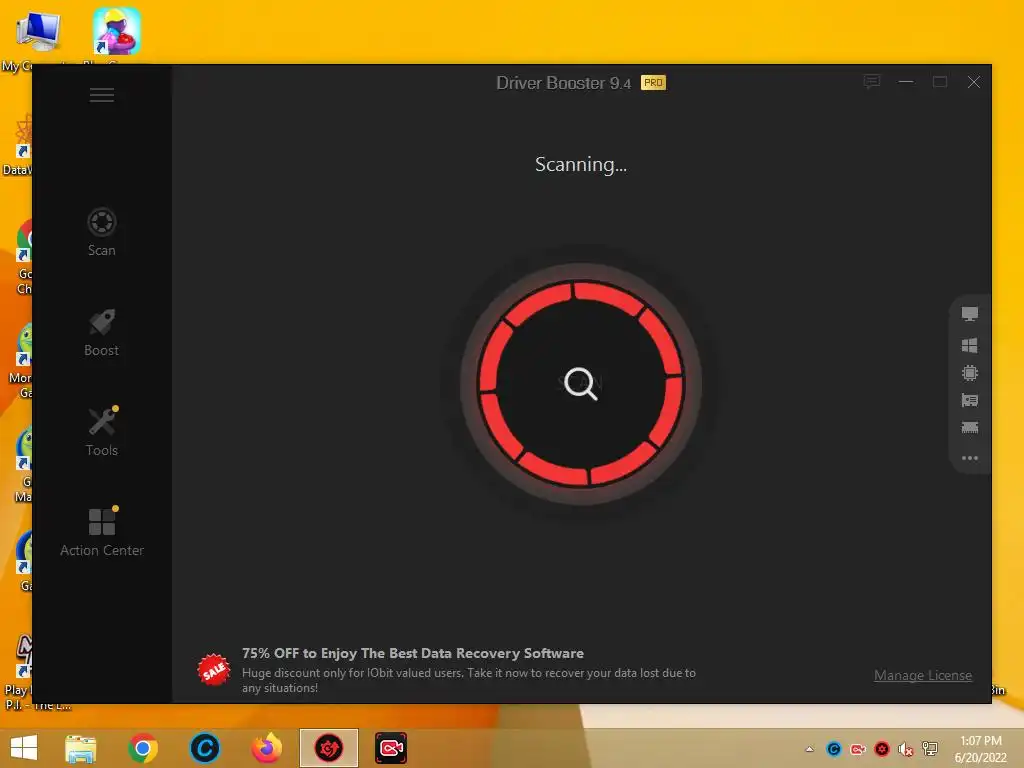Open File Explorer from the taskbar

[81, 748]
